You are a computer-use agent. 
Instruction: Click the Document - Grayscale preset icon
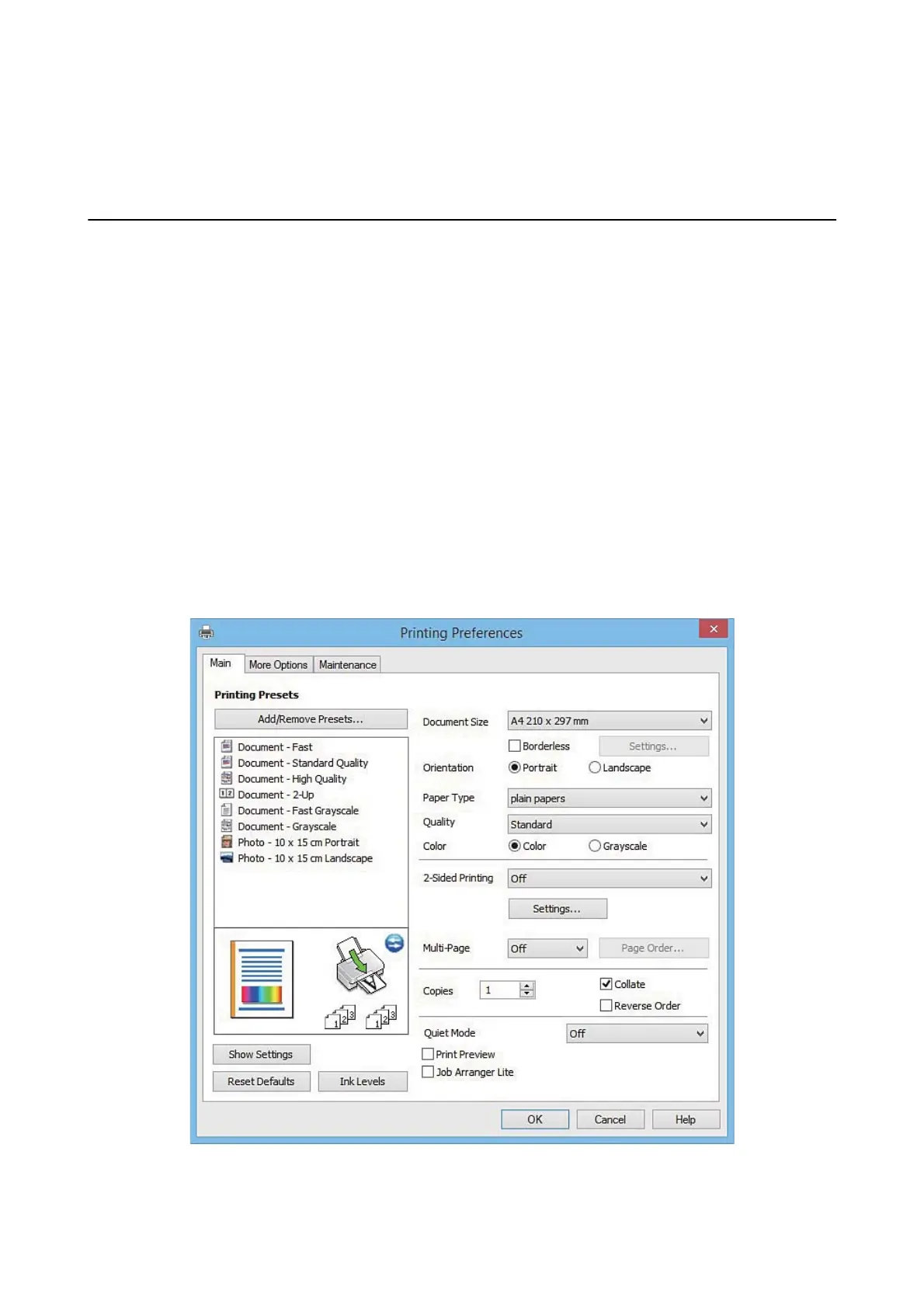coord(227,826)
